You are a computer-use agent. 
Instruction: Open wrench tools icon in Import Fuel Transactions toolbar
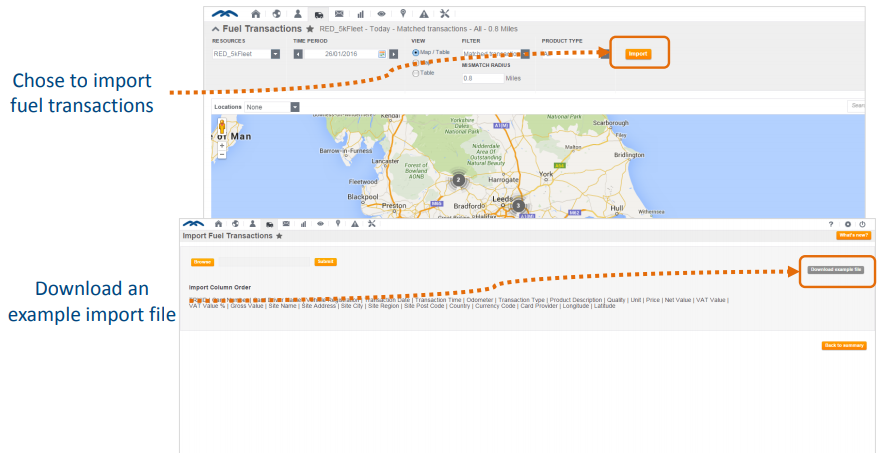372,224
